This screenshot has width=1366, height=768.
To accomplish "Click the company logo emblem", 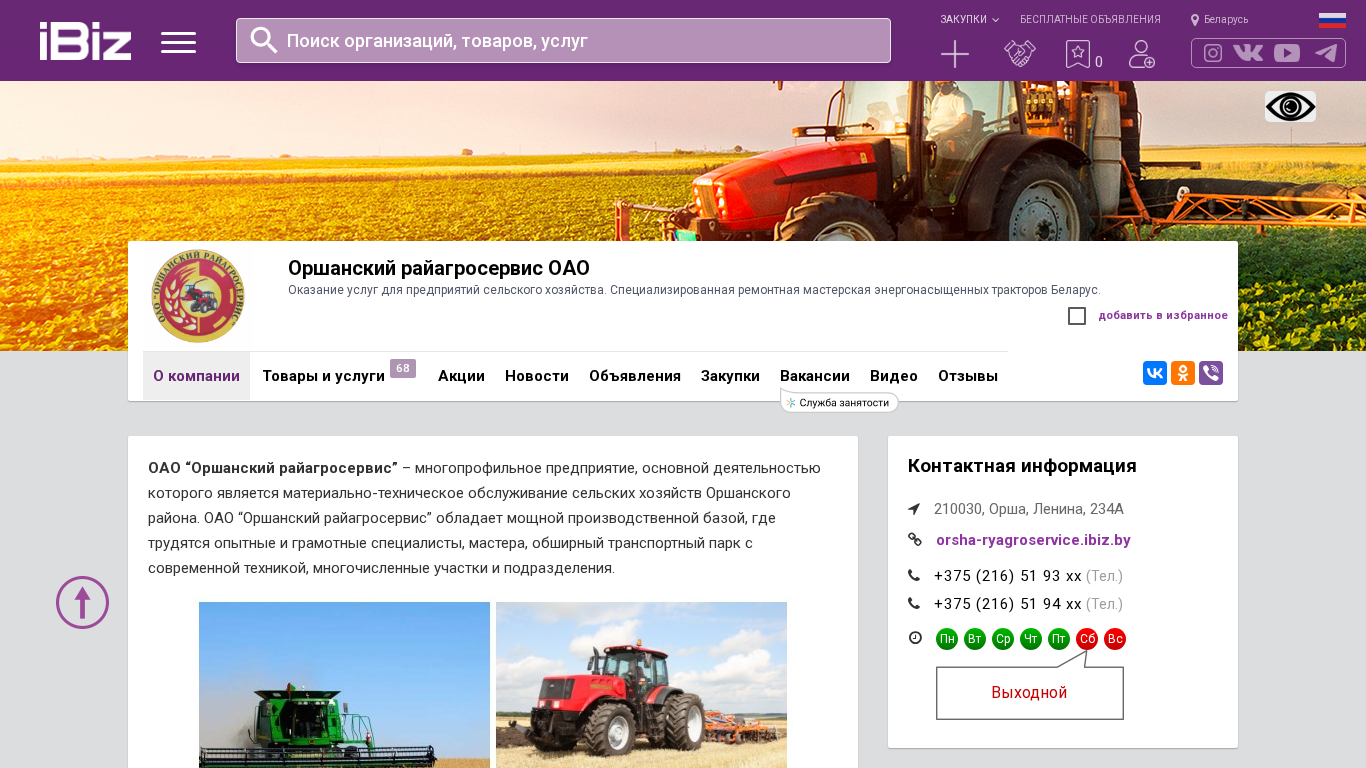I will [198, 296].
